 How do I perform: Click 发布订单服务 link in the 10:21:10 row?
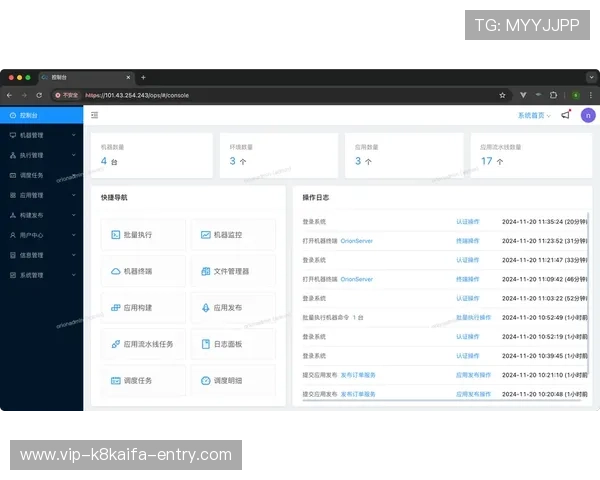pyautogui.click(x=358, y=375)
